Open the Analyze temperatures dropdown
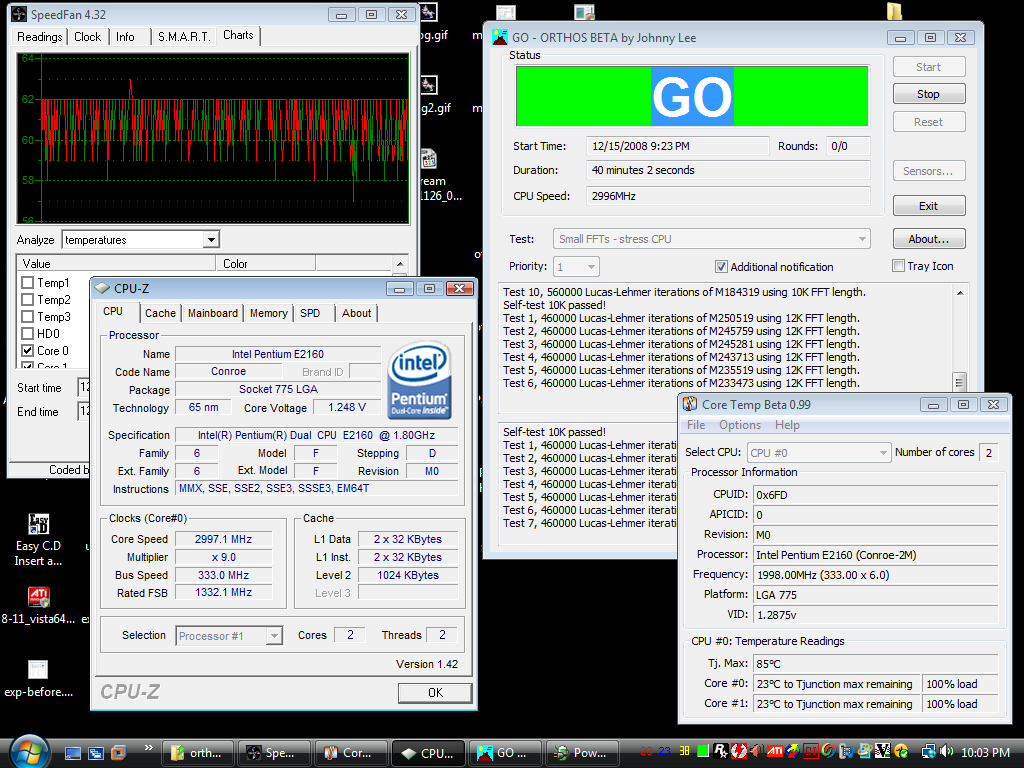 point(210,240)
